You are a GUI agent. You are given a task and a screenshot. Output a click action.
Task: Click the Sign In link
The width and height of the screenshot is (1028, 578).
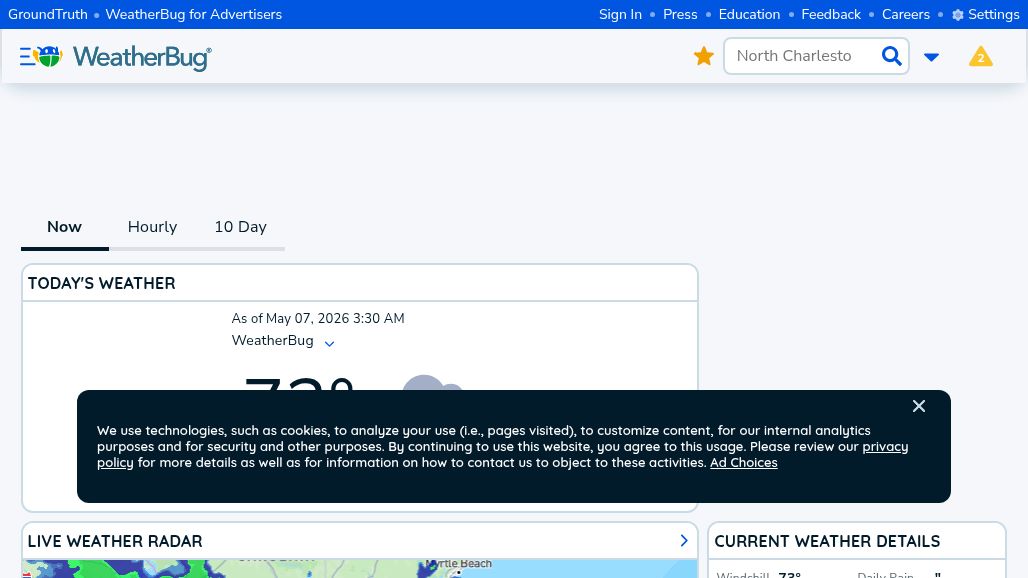coord(620,14)
